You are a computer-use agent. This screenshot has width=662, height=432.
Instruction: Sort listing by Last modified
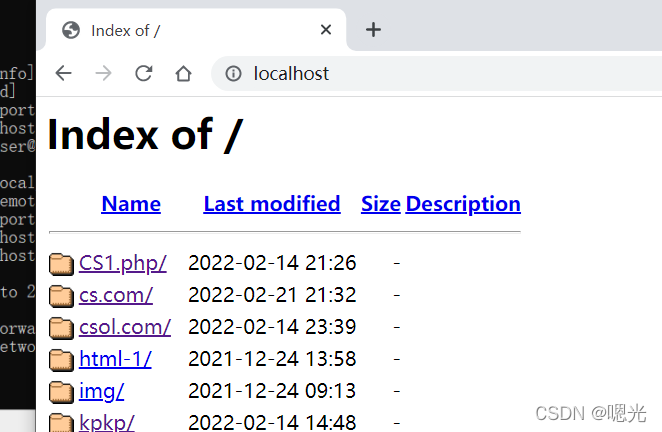[x=272, y=204]
